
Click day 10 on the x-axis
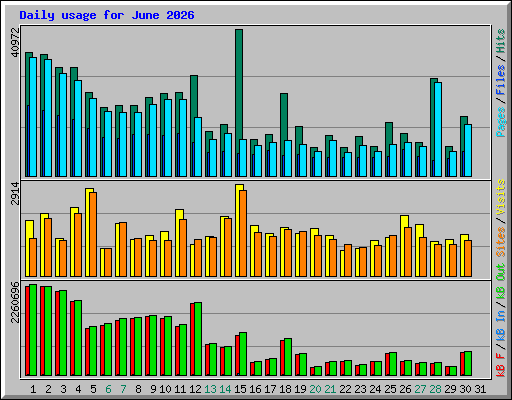click(x=165, y=389)
